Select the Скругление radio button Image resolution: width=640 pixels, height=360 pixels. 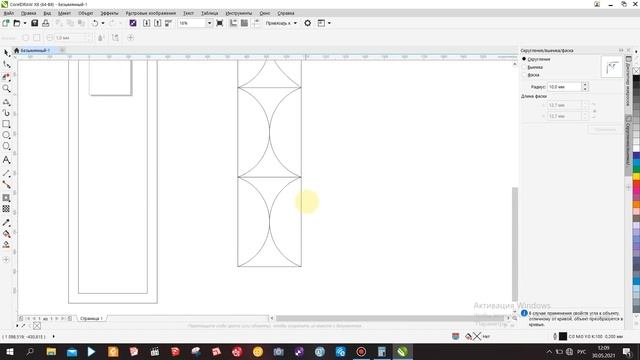524,59
